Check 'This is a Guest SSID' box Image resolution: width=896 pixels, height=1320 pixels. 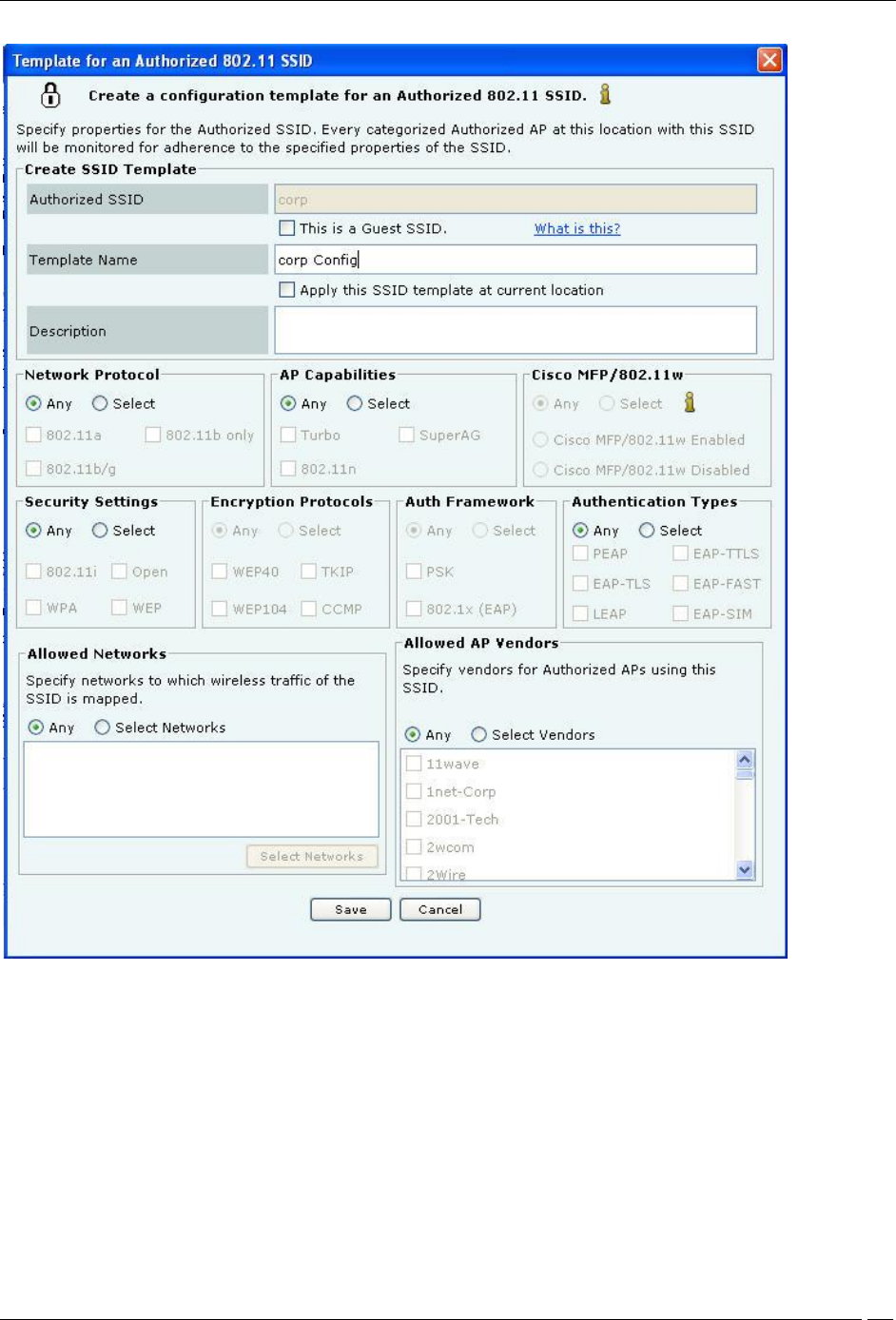(287, 228)
